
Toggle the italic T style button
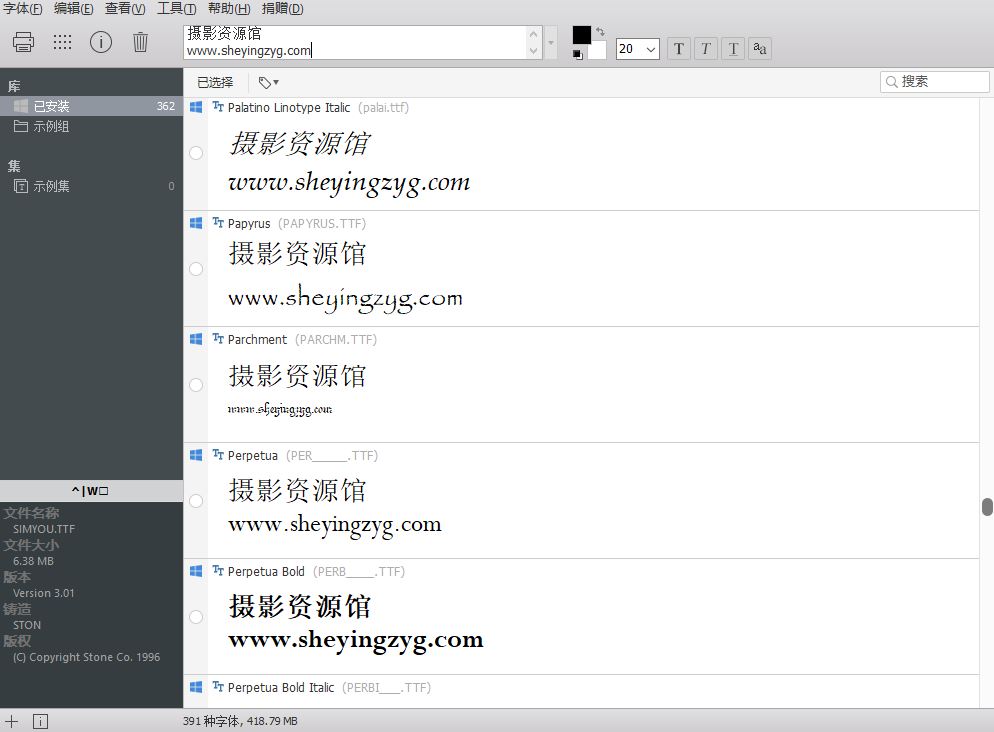(705, 48)
